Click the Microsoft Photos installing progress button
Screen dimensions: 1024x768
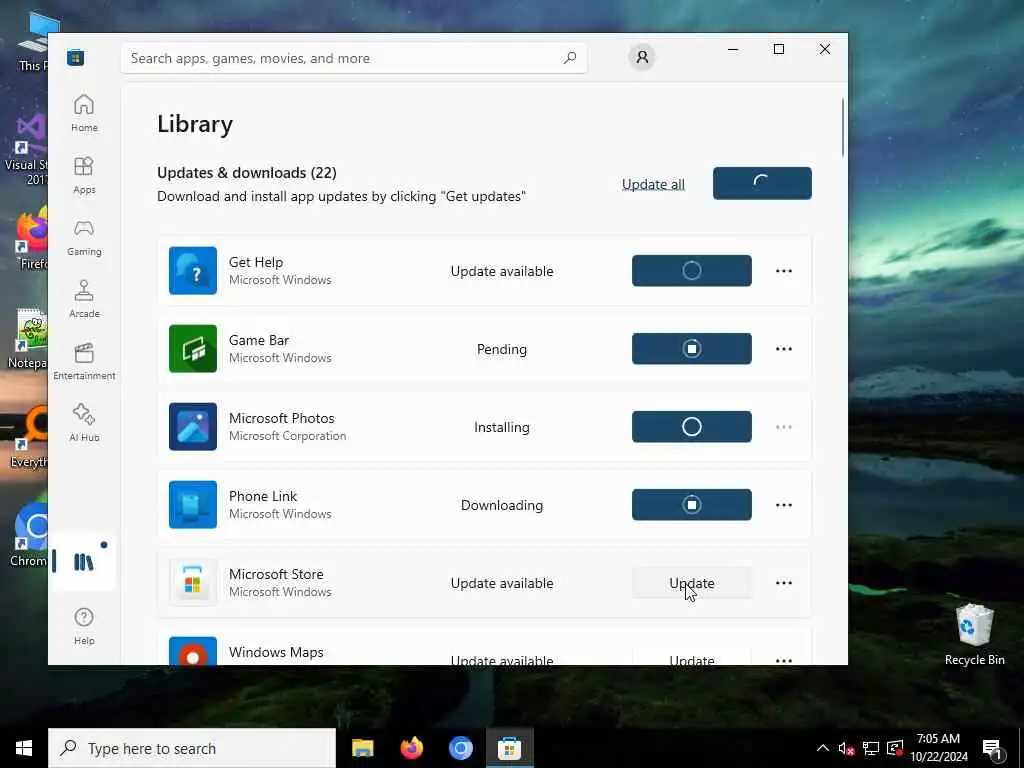click(692, 427)
